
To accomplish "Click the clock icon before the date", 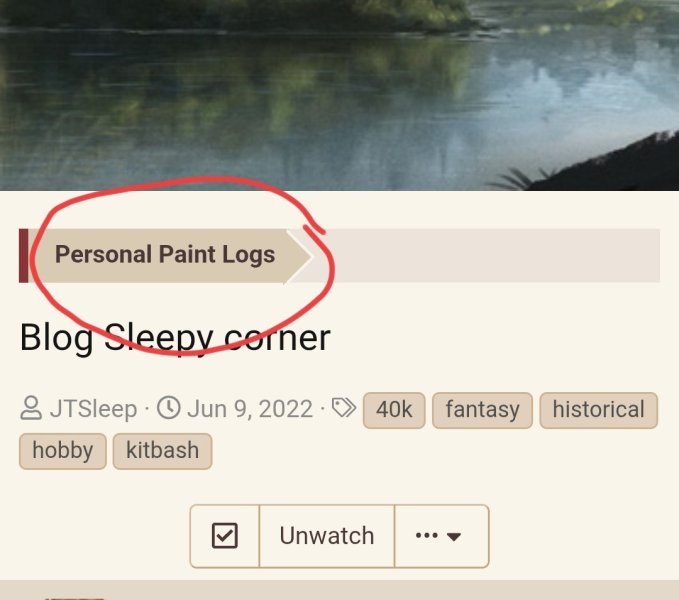I will pyautogui.click(x=168, y=408).
